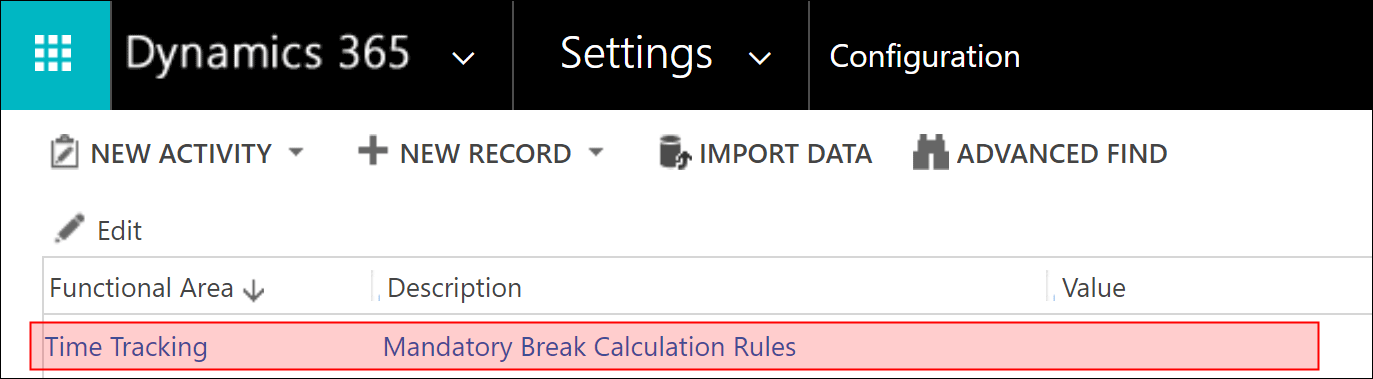Screen dimensions: 1373x379
Task: Click the Import Data database icon
Action: 675,153
